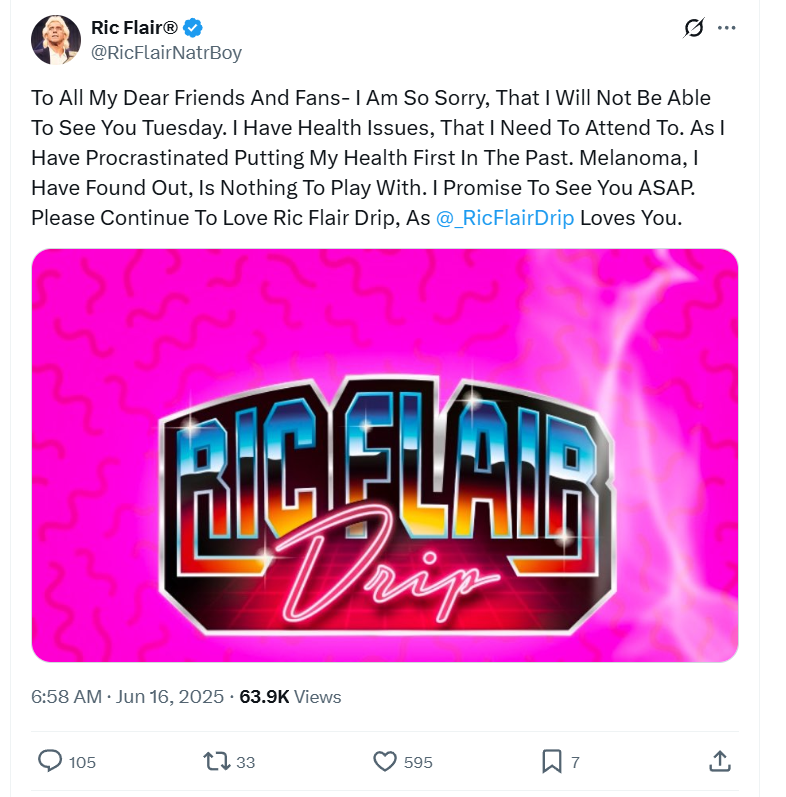Repost using the arrows repost icon
This screenshot has height=797, width=786.
(216, 762)
